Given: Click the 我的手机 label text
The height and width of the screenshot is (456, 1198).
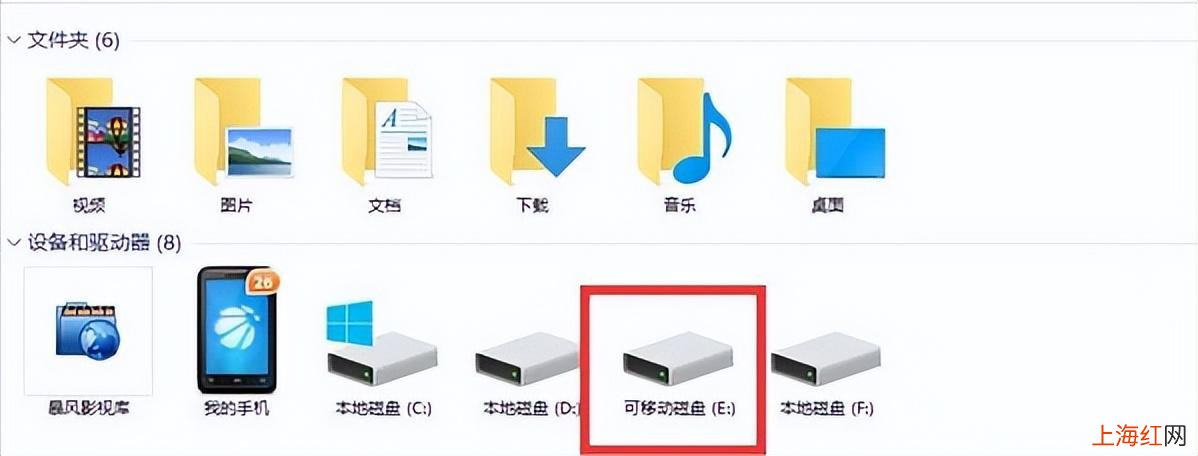Looking at the screenshot, I should tap(238, 409).
